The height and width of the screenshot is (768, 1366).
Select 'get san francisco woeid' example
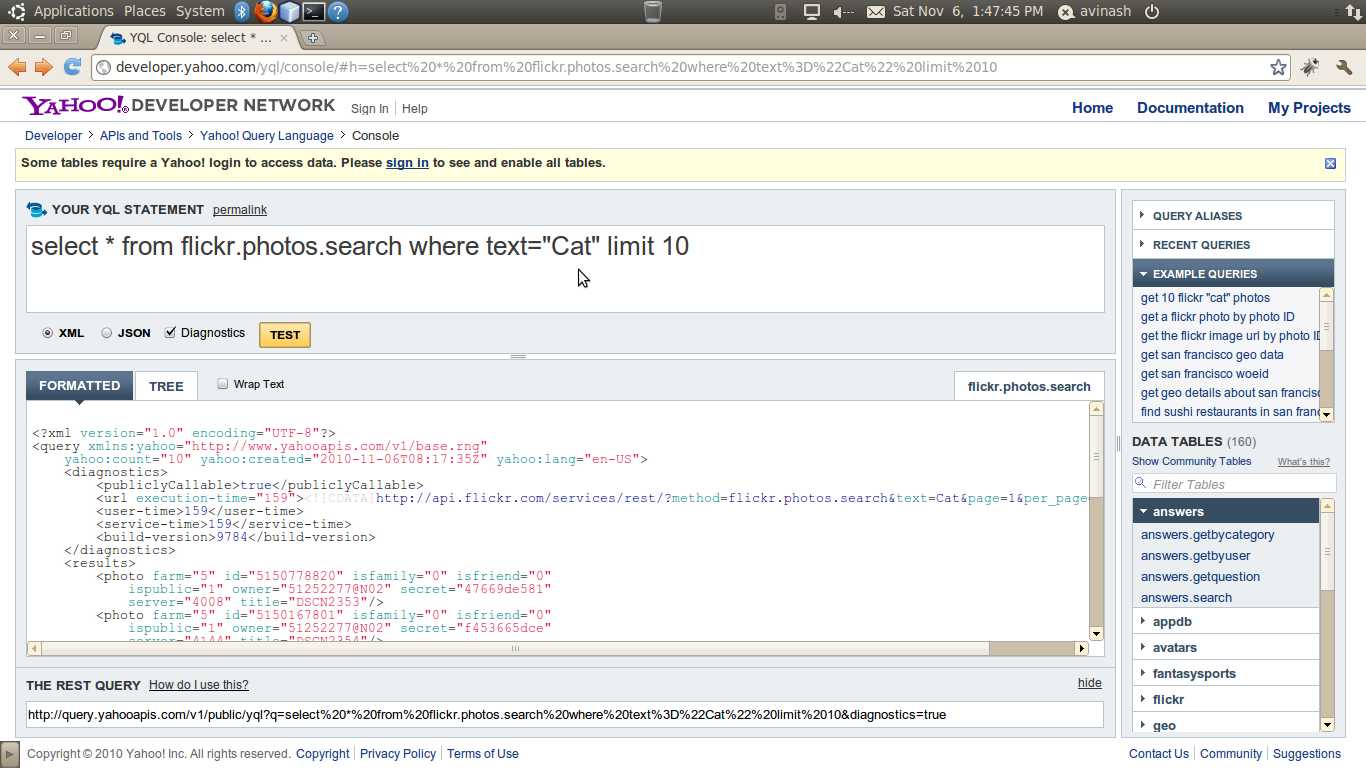click(x=1204, y=374)
